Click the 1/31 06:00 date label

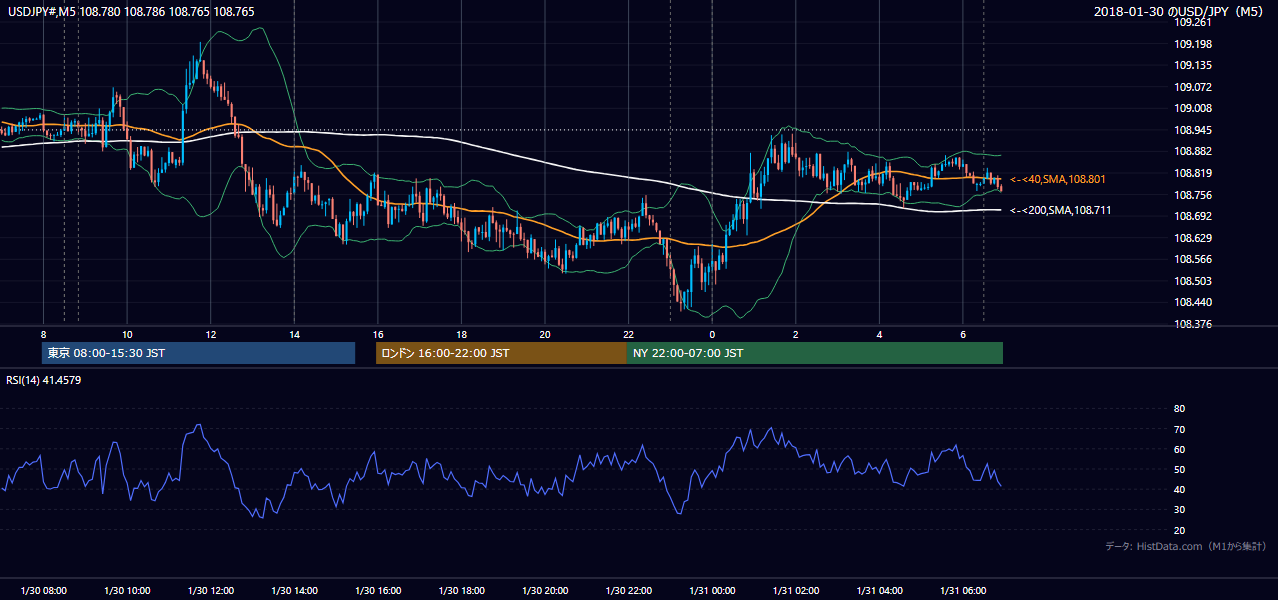961,591
